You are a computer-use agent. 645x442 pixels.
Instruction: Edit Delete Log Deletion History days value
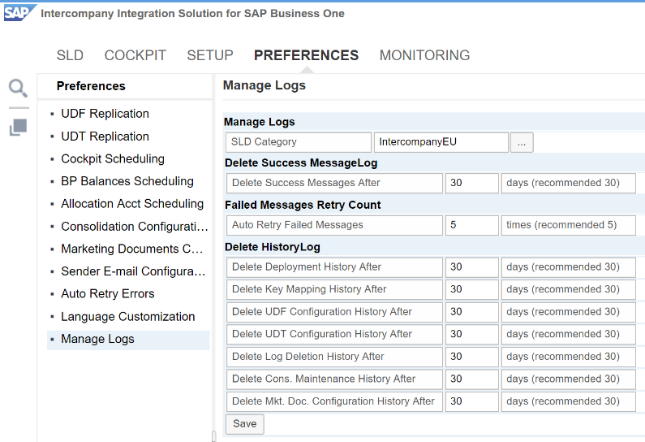point(471,357)
